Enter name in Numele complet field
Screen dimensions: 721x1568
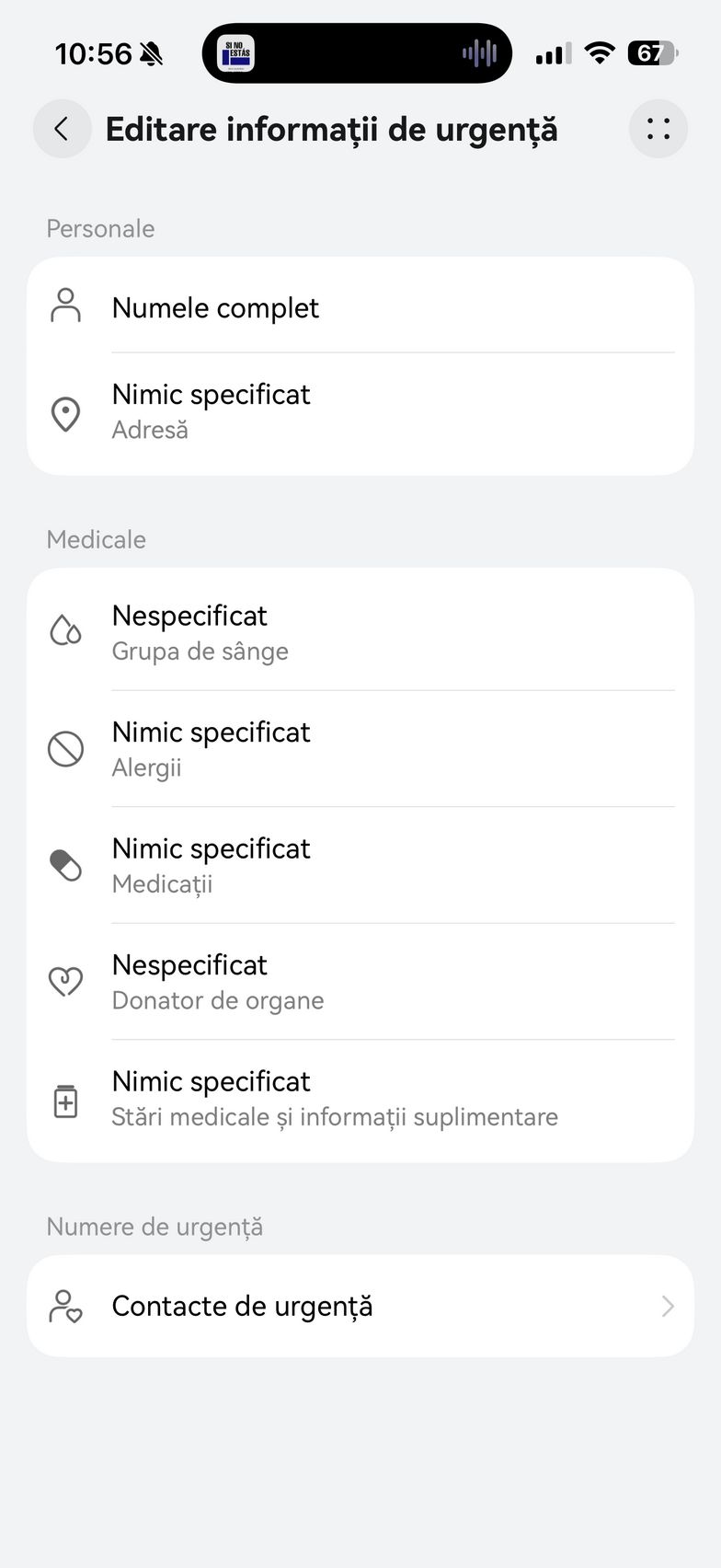pos(215,307)
